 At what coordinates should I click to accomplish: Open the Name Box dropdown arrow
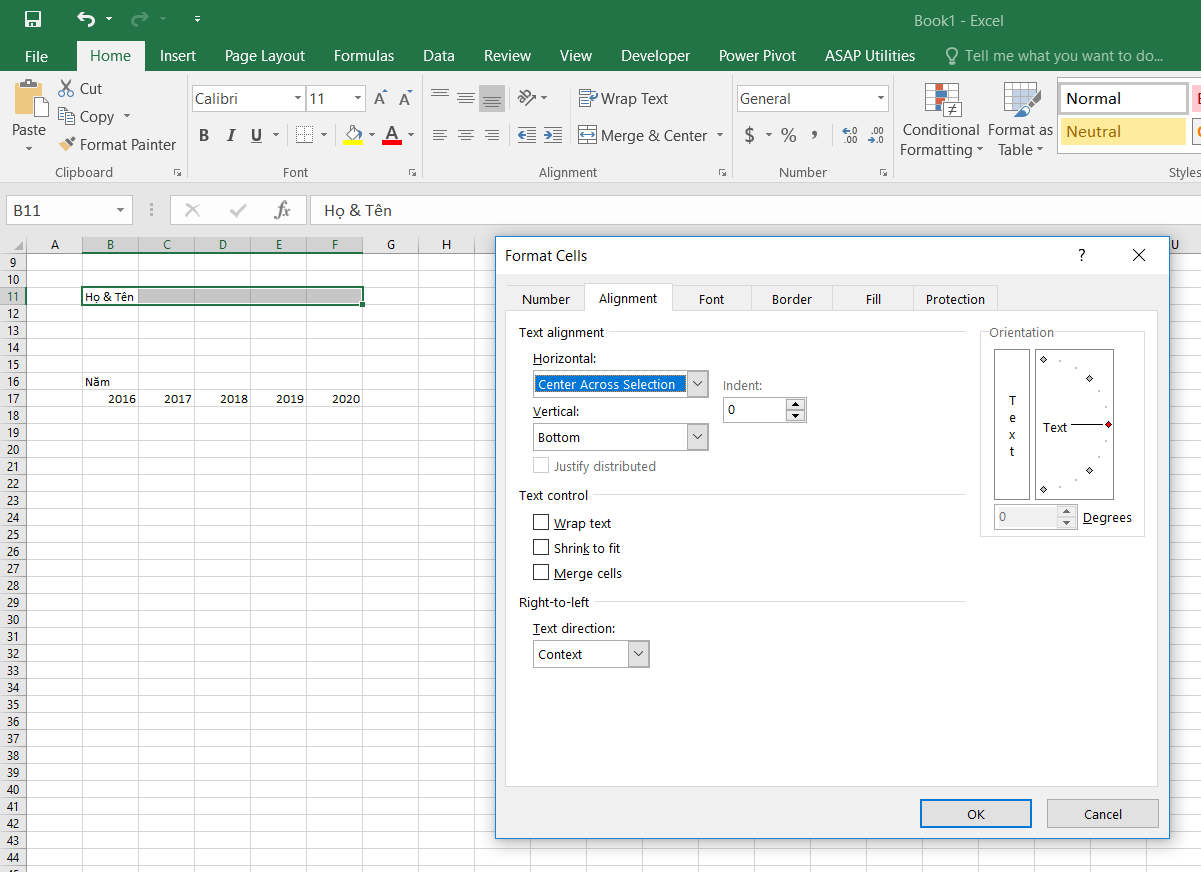tap(121, 211)
